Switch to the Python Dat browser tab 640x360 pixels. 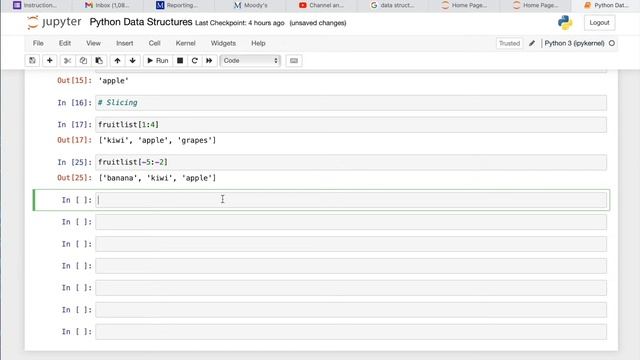click(x=607, y=5)
